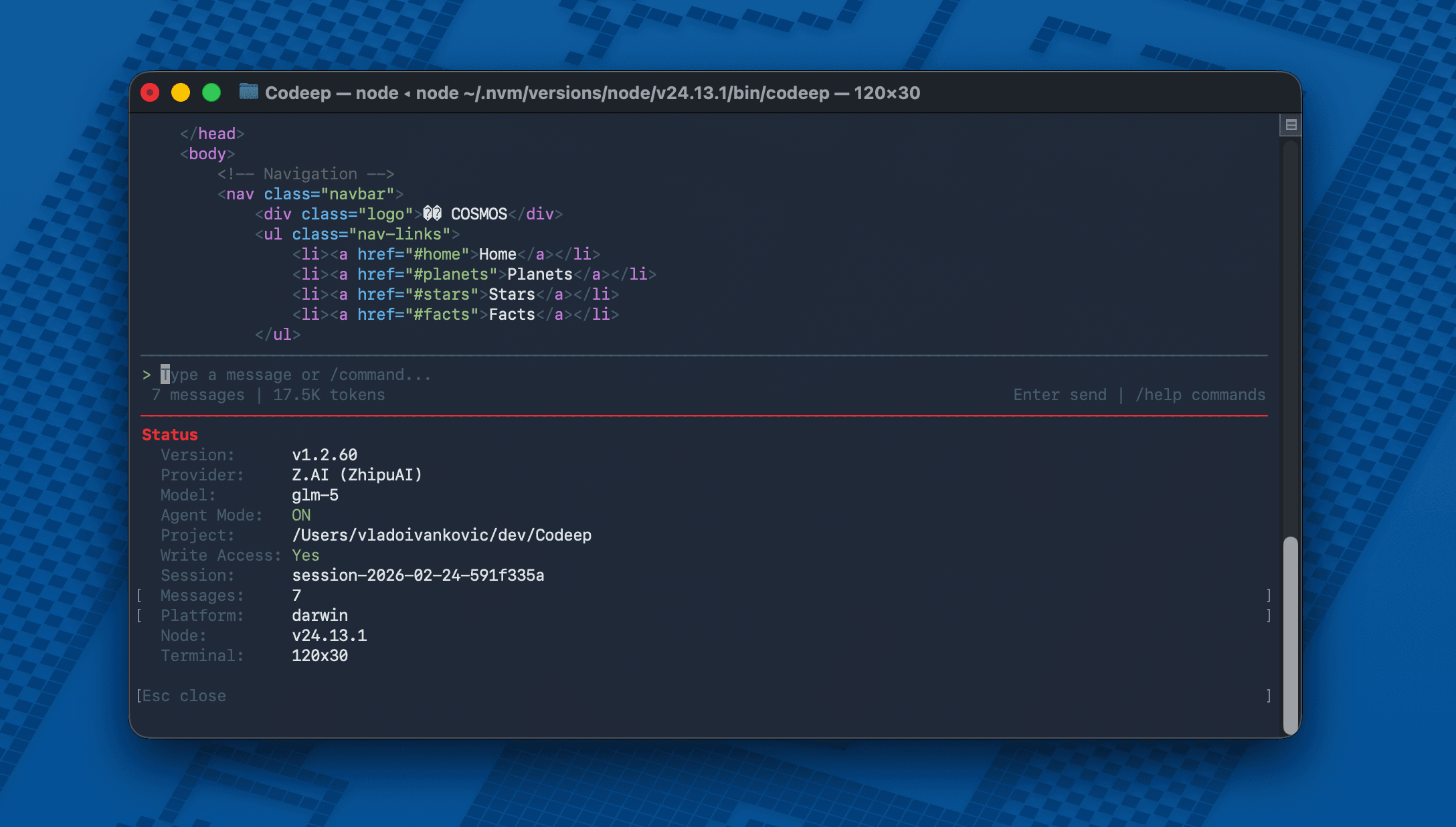Click the page icon at the terminal's top-right corner
Image resolution: width=1456 pixels, height=827 pixels.
tap(1289, 124)
